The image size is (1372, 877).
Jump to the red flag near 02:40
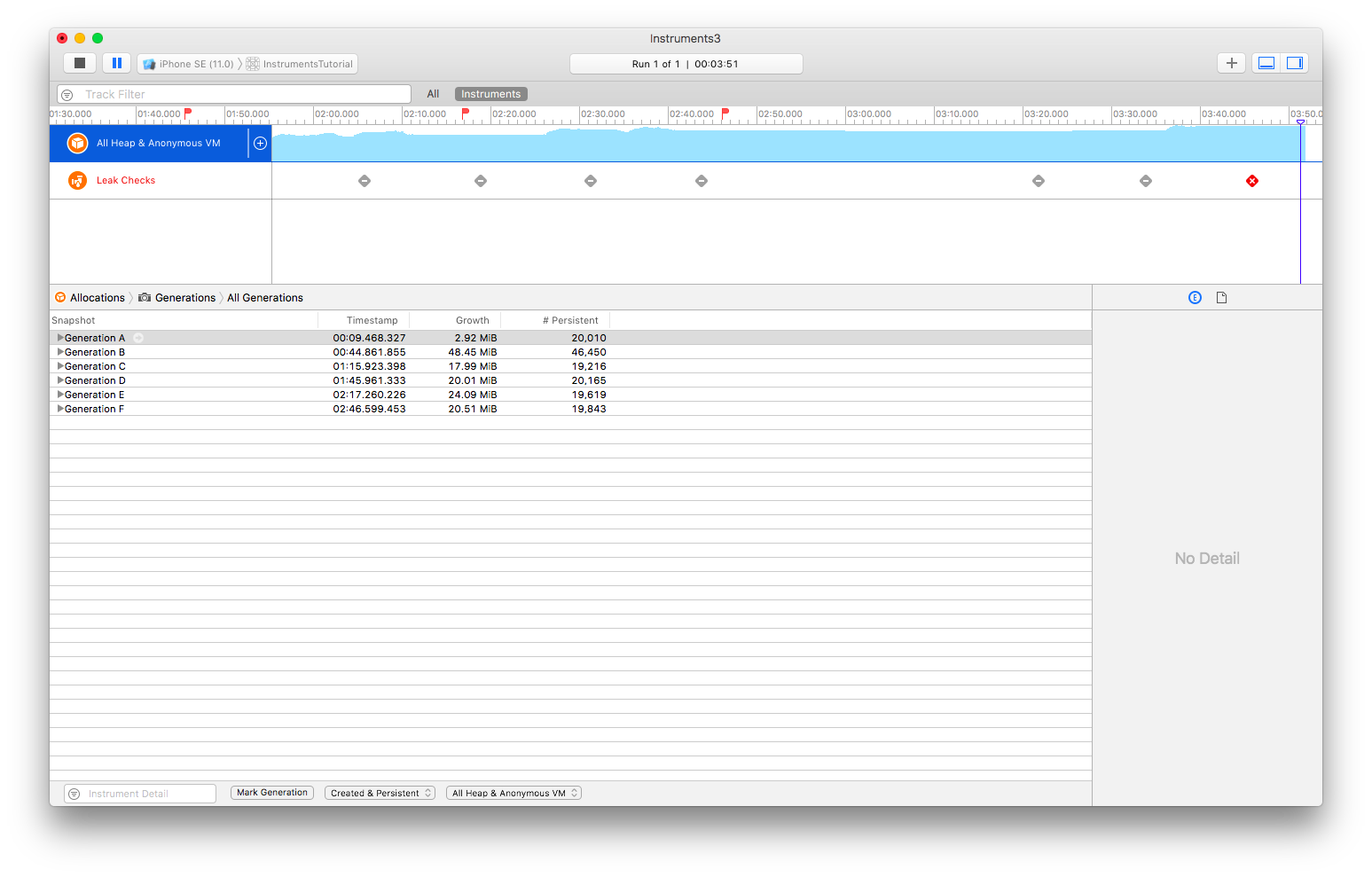click(725, 114)
